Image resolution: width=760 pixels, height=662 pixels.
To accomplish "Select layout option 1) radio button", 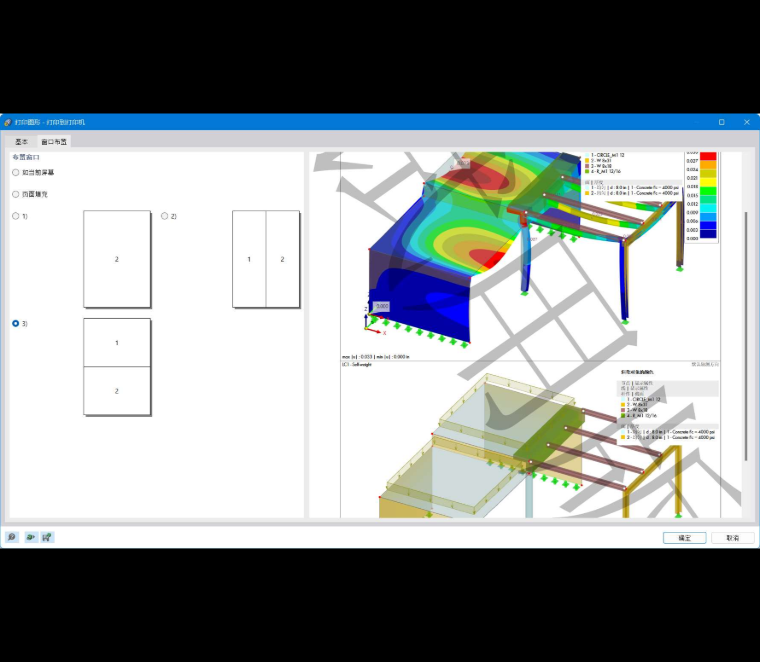I will point(16,216).
